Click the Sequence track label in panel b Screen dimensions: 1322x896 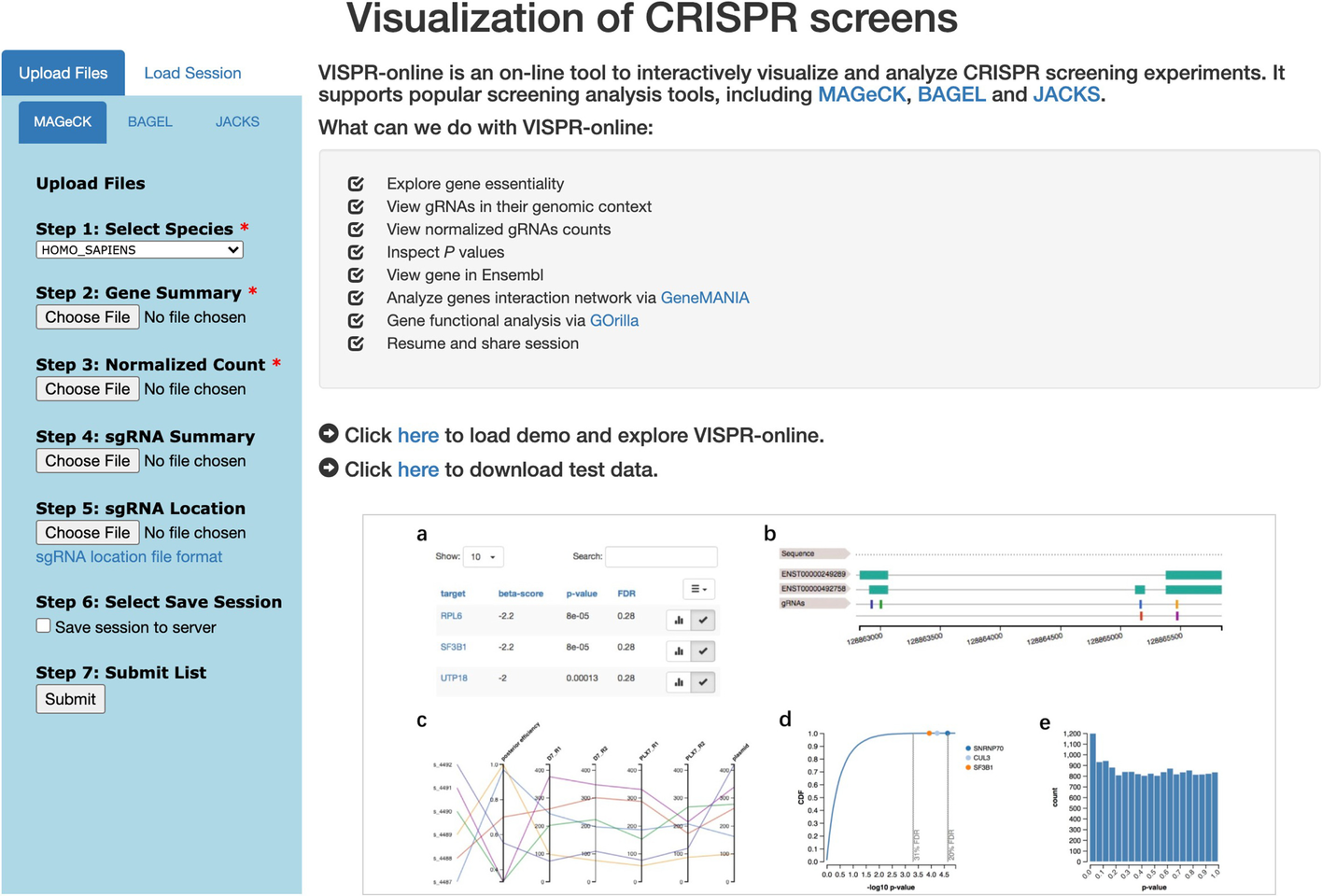tap(813, 553)
